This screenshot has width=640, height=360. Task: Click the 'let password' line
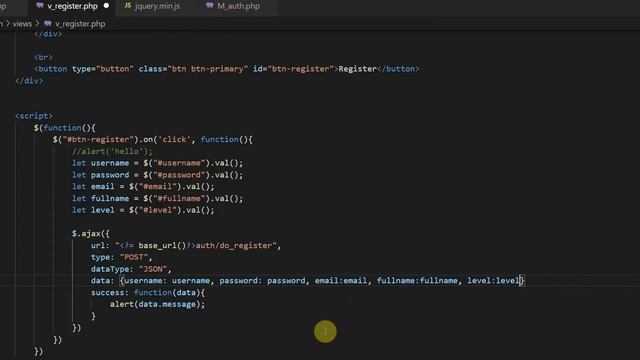[x=157, y=175]
